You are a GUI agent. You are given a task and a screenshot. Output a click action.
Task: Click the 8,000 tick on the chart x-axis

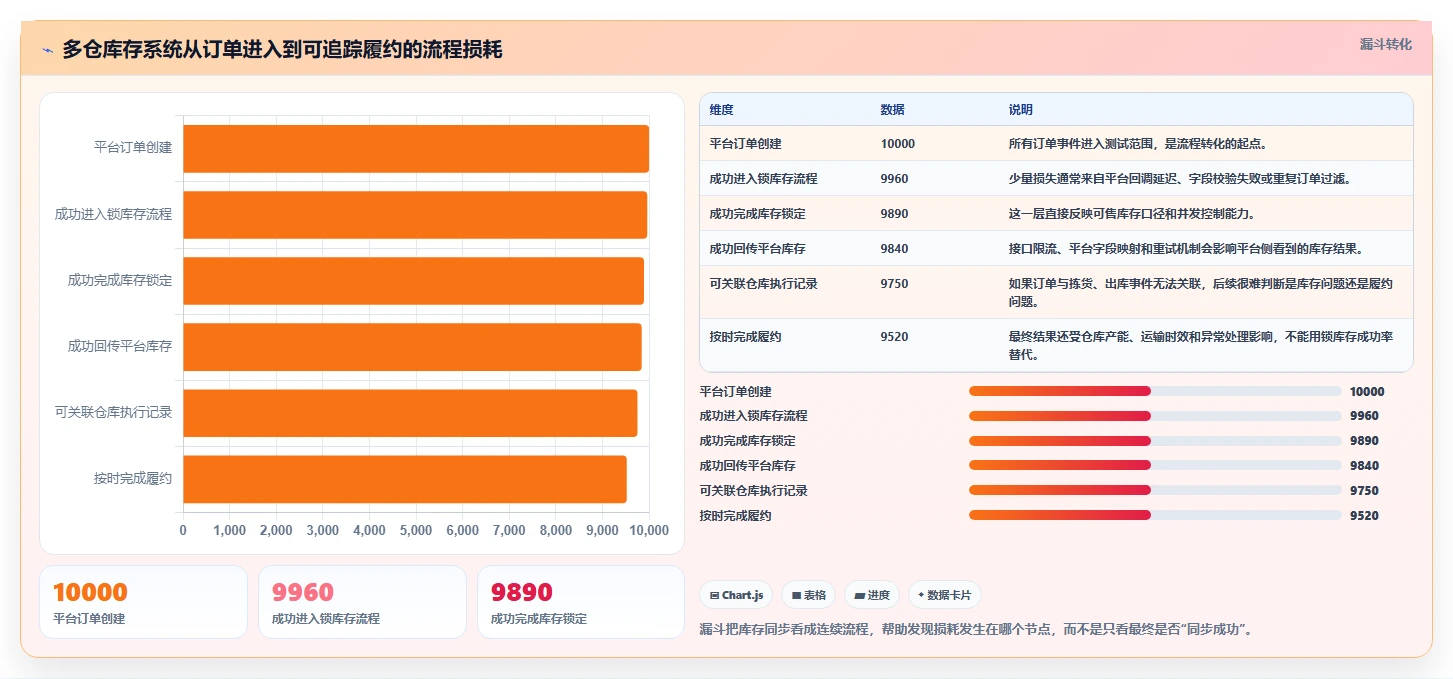(x=555, y=531)
